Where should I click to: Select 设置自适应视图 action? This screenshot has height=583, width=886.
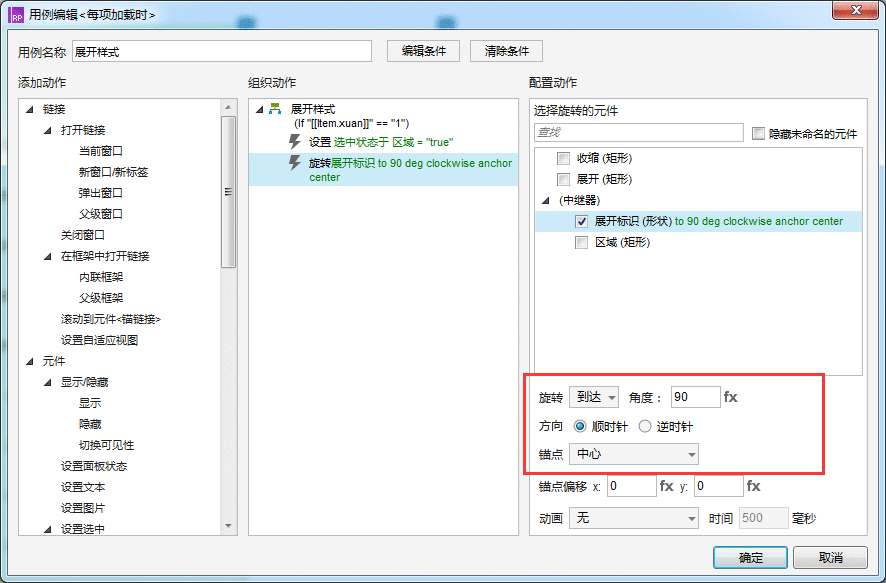coord(99,340)
